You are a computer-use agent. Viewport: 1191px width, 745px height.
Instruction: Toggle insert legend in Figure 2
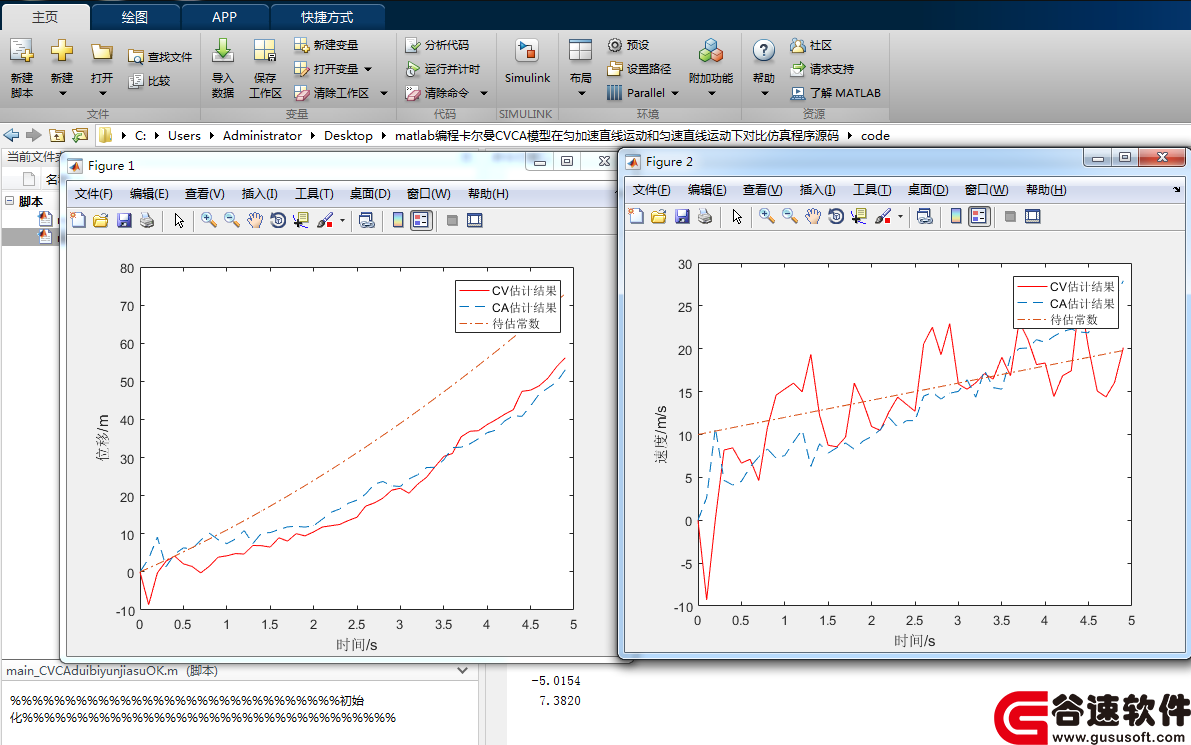[979, 216]
